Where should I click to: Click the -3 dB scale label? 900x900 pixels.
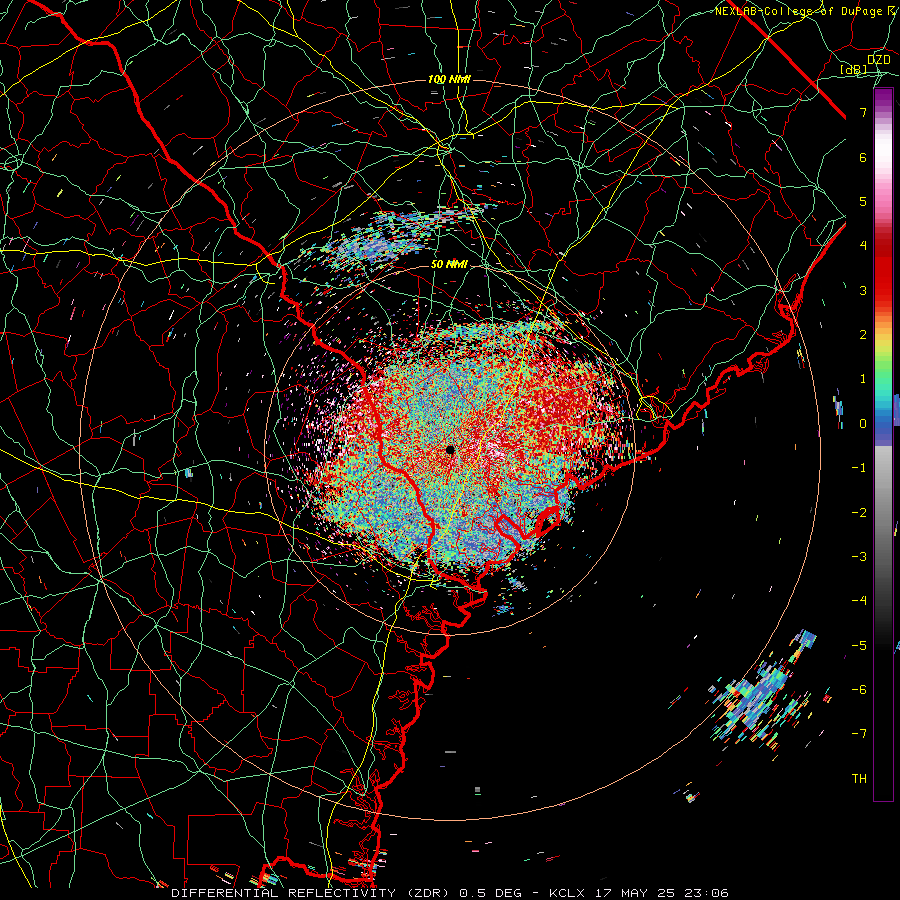coord(859,556)
